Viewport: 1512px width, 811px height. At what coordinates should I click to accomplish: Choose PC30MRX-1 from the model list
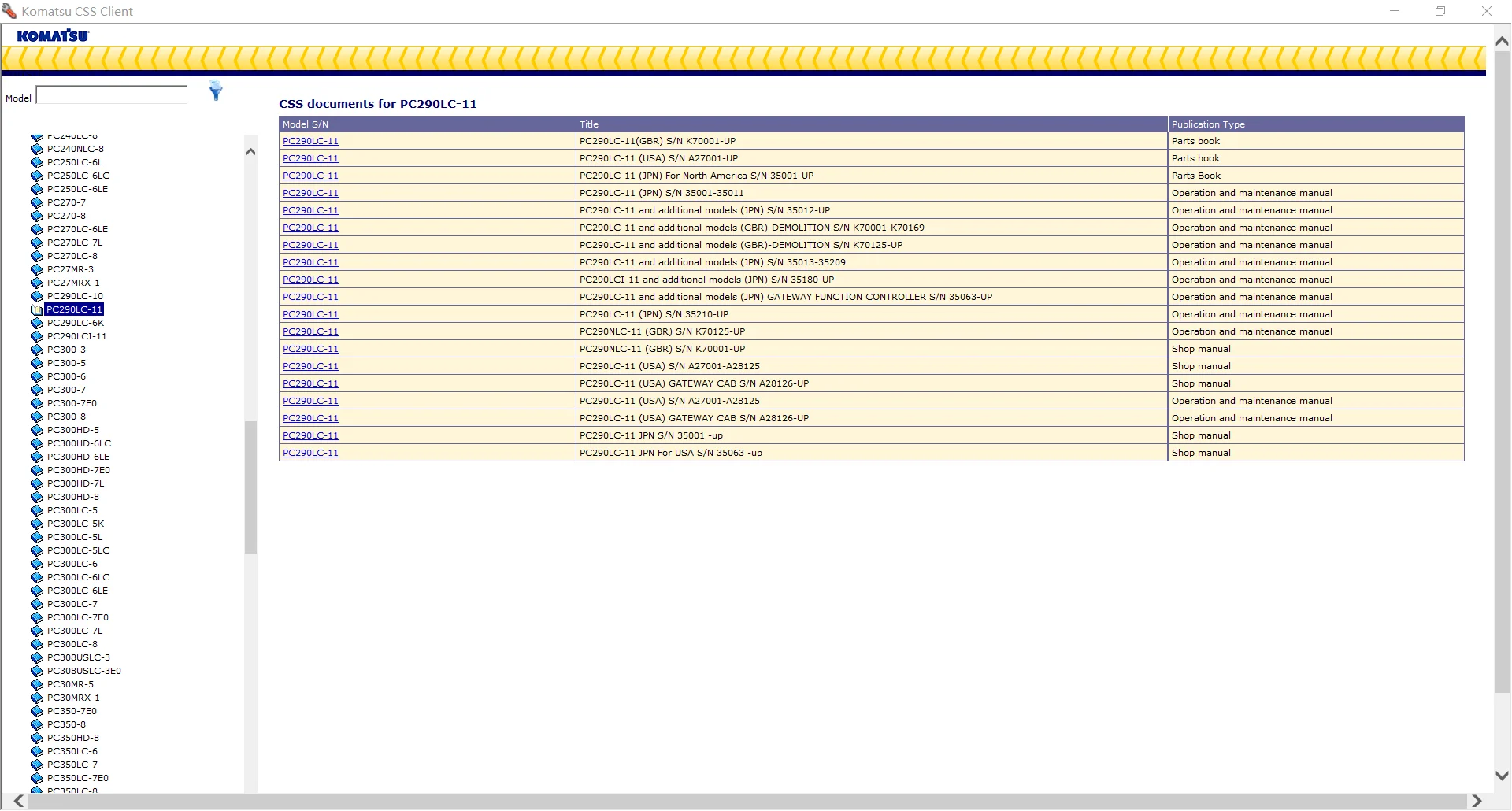coord(73,698)
